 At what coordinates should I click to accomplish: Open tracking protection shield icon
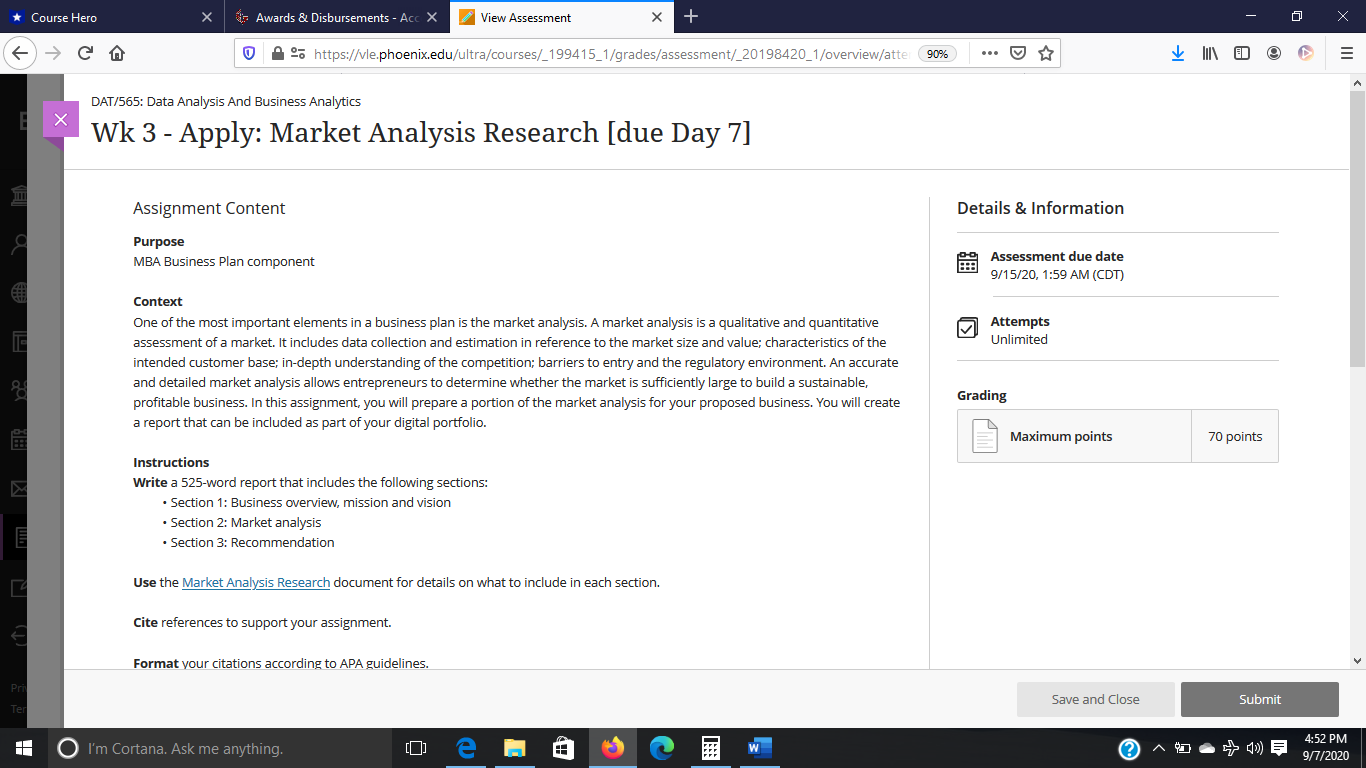click(x=250, y=53)
